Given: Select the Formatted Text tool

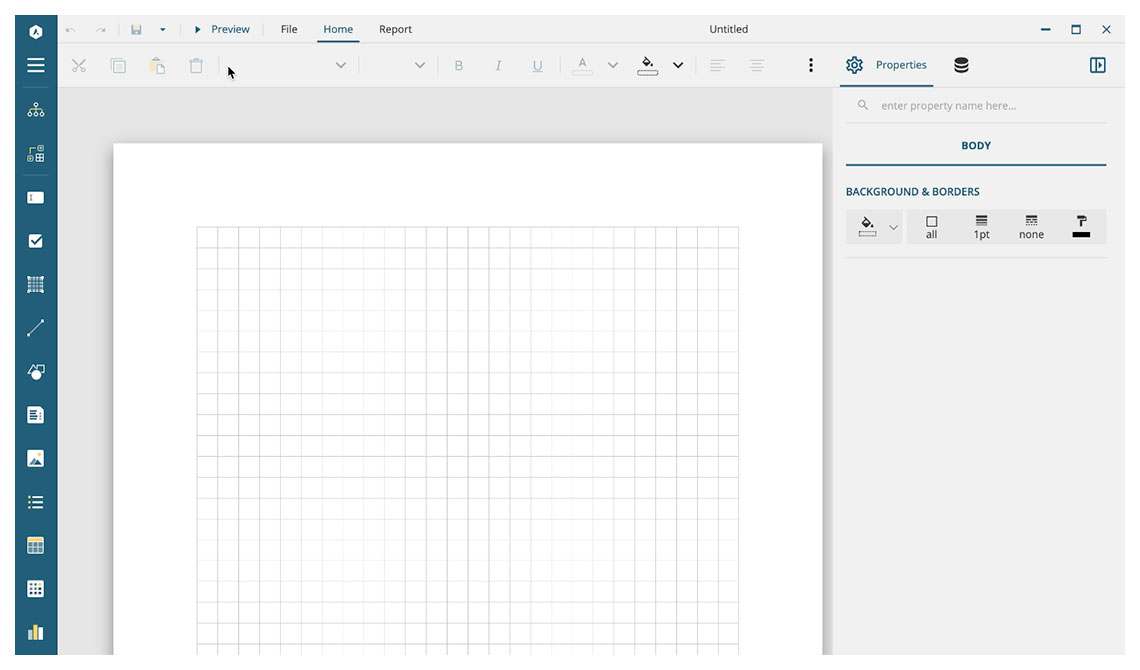Looking at the screenshot, I should pos(36,415).
